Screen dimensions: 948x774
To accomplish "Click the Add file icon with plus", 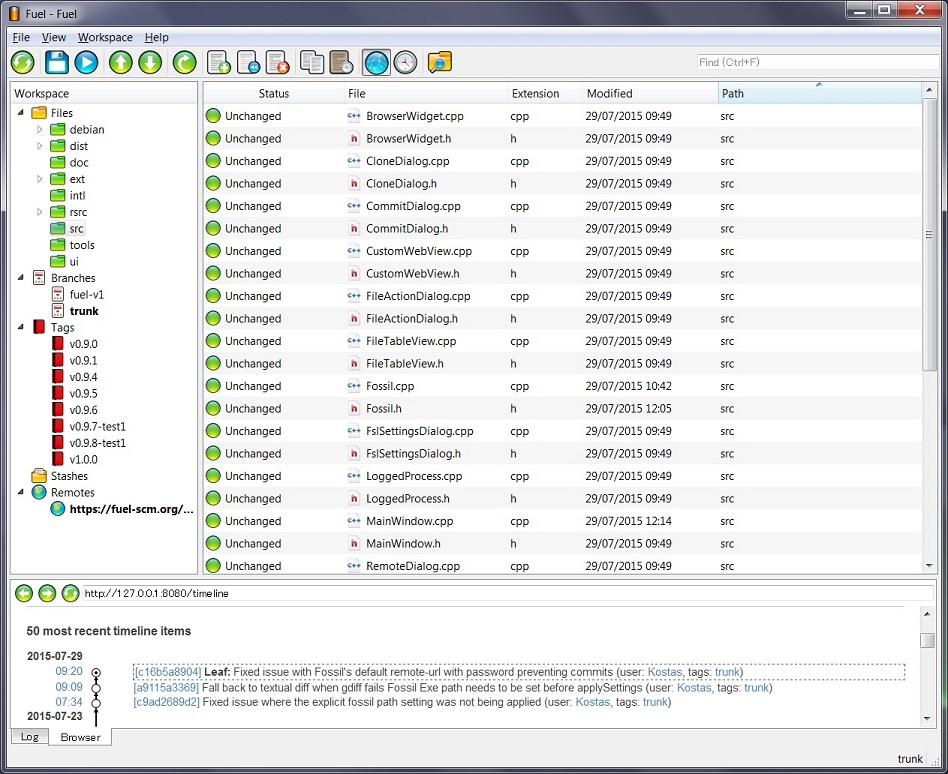I will click(x=219, y=62).
